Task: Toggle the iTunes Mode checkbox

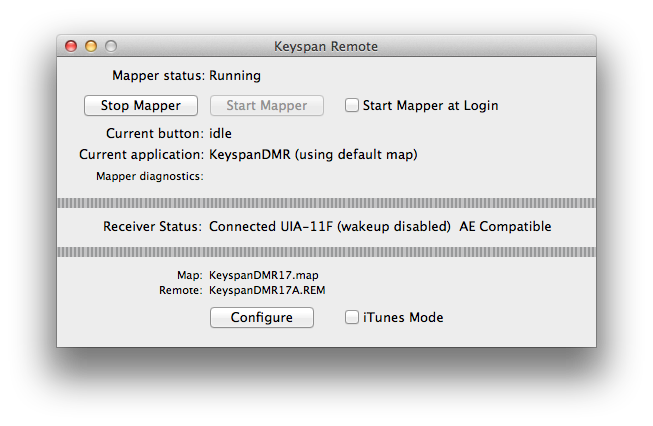Action: pos(352,317)
